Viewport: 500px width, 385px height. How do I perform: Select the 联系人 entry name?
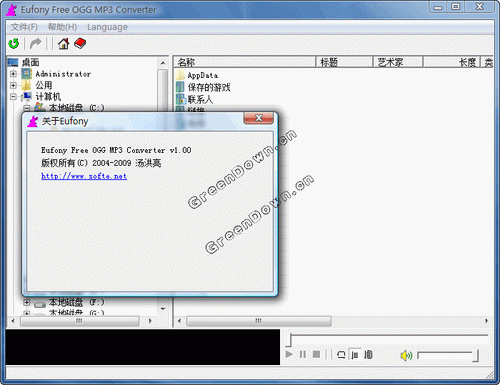pyautogui.click(x=200, y=99)
